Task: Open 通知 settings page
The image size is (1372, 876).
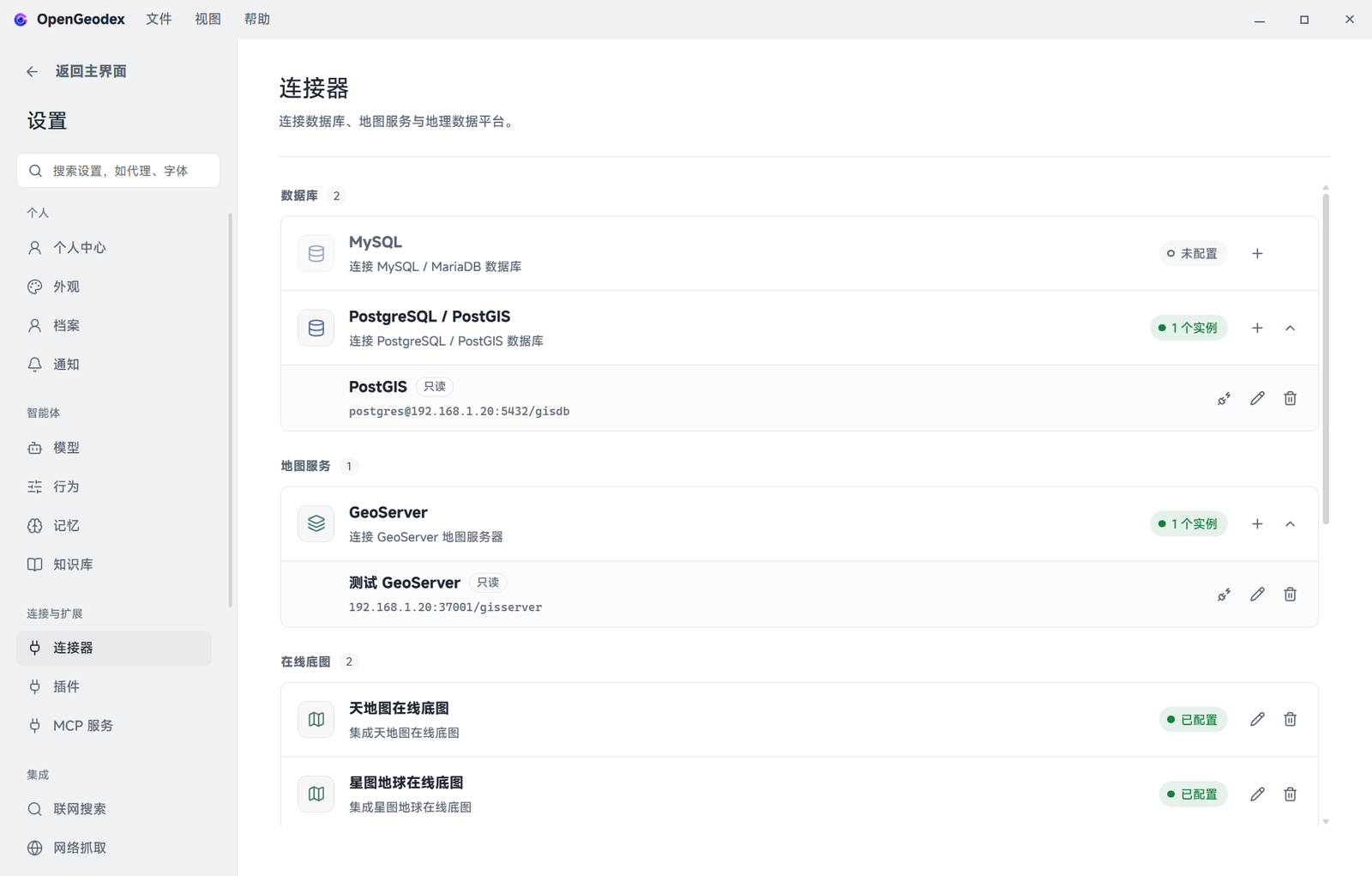Action: coord(114,365)
